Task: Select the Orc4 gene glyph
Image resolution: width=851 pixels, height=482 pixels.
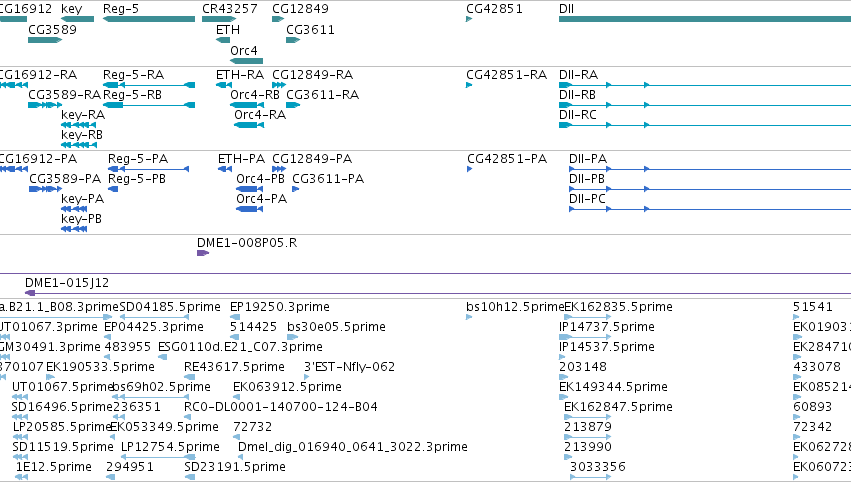Action: pos(246,61)
